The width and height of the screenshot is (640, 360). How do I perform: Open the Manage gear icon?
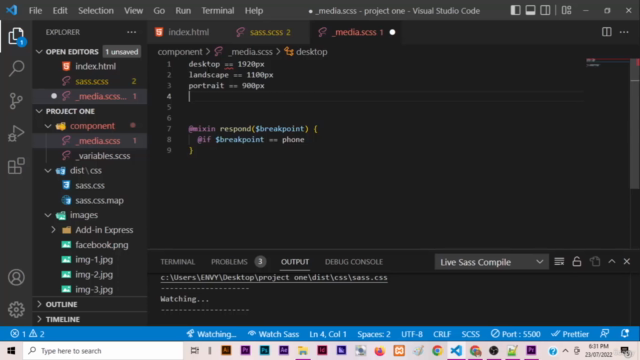pos(16,309)
